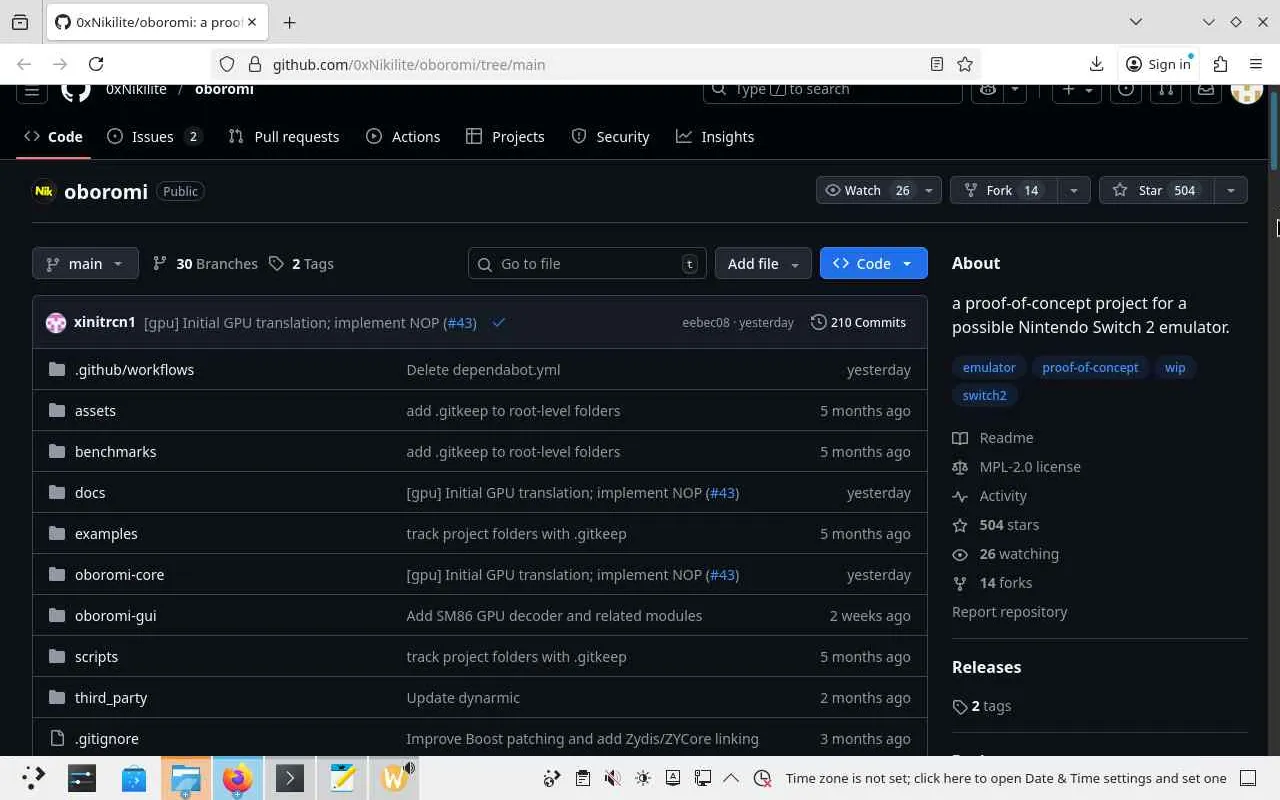
Task: Click the padlock site information icon
Action: pyautogui.click(x=254, y=64)
